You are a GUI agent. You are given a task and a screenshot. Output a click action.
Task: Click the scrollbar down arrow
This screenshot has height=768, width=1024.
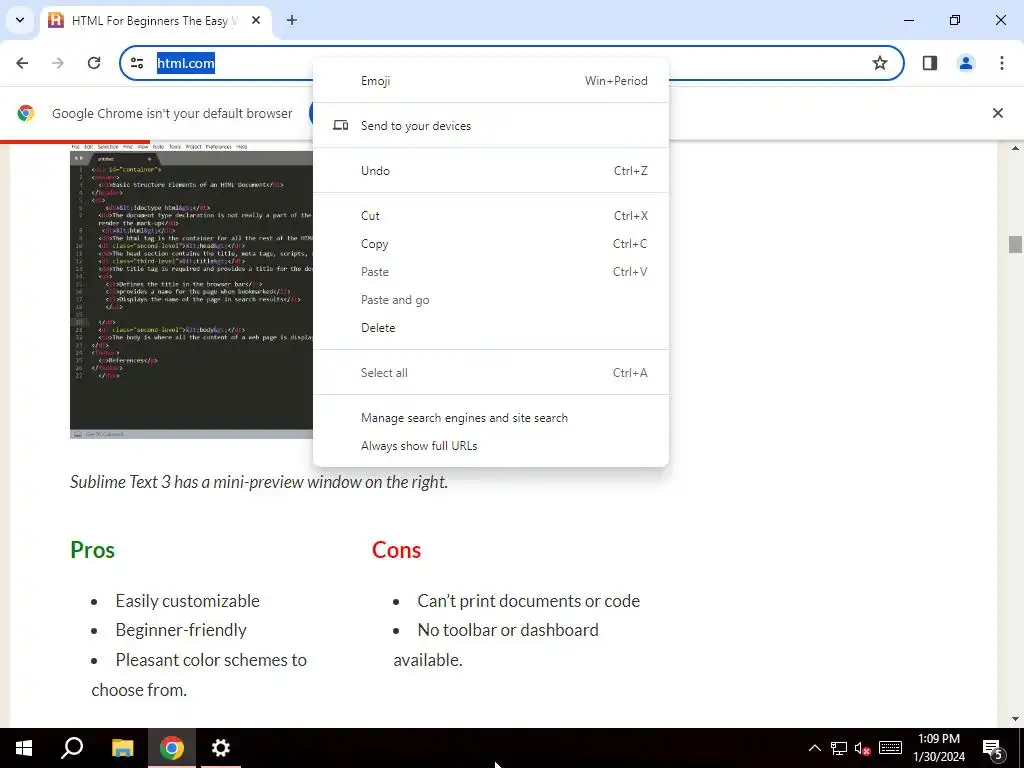1015,719
